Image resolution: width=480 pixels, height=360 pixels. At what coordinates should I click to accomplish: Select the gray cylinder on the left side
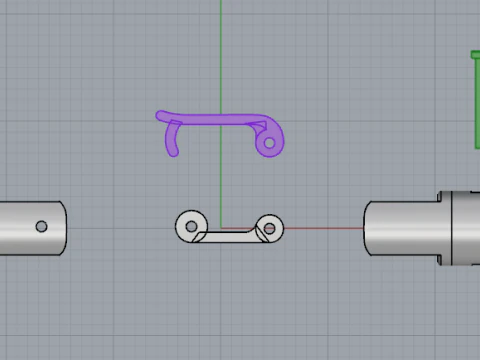pyautogui.click(x=33, y=228)
